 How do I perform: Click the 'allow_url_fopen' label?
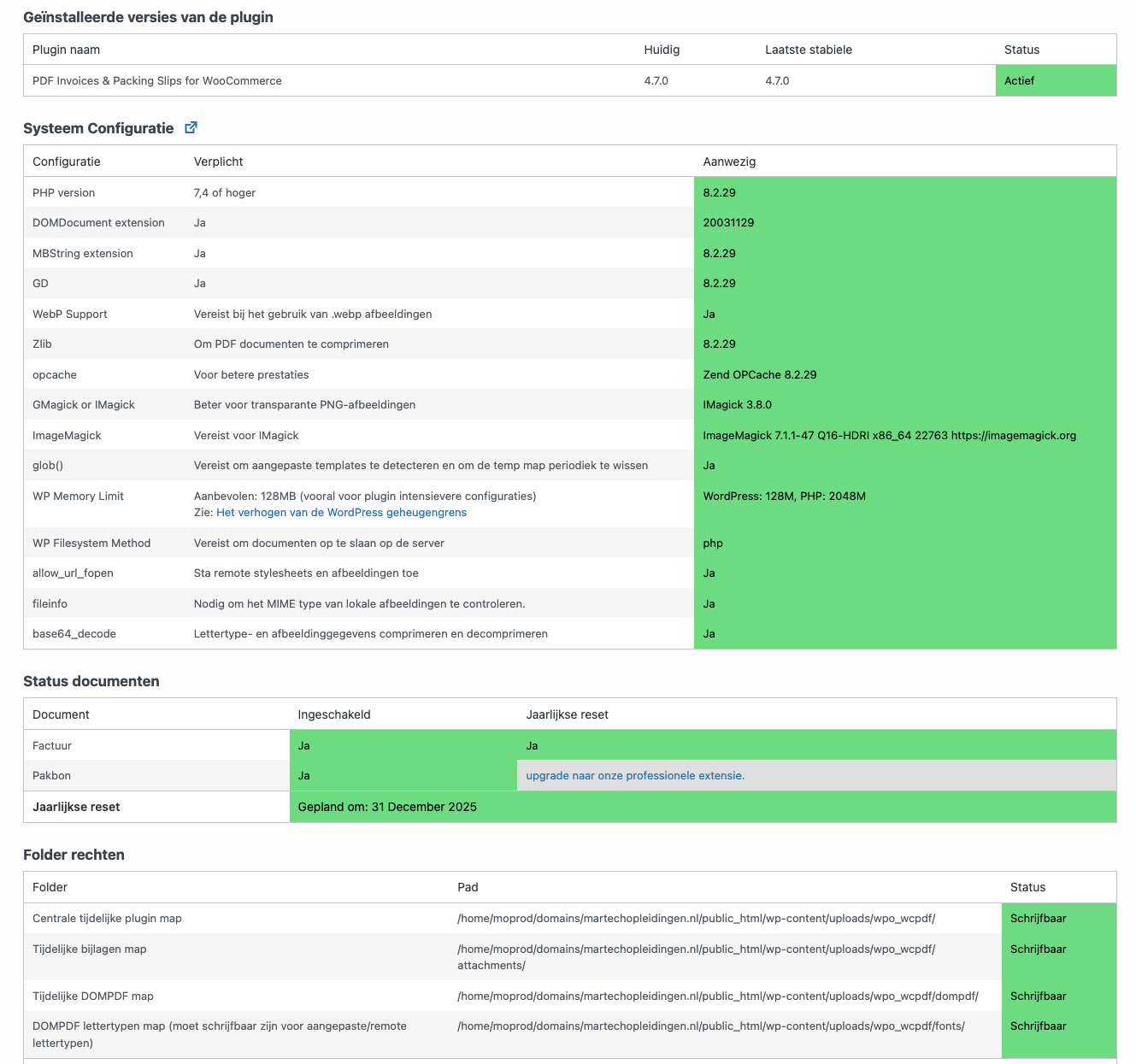73,573
